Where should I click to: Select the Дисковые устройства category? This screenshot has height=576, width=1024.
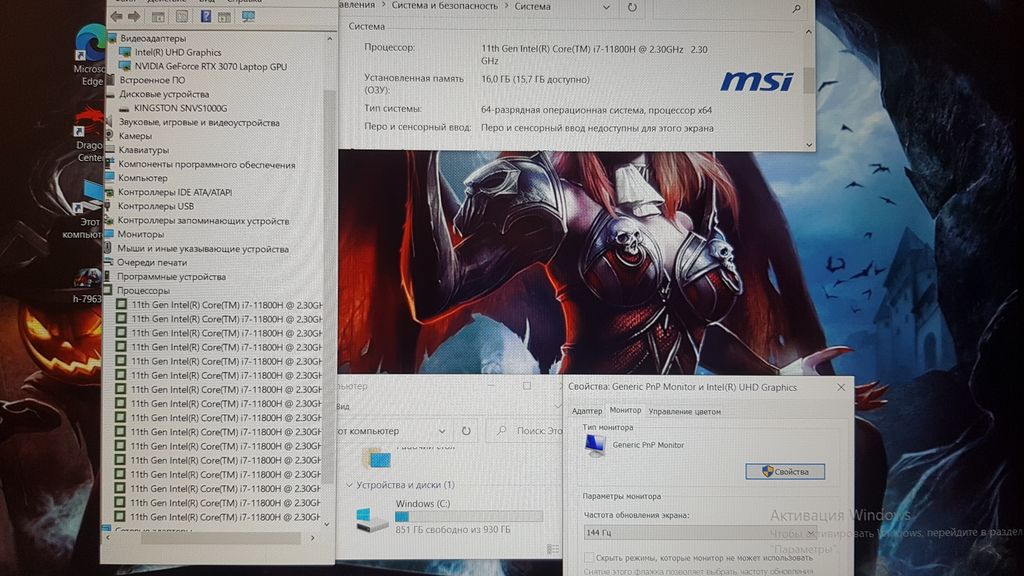click(164, 94)
